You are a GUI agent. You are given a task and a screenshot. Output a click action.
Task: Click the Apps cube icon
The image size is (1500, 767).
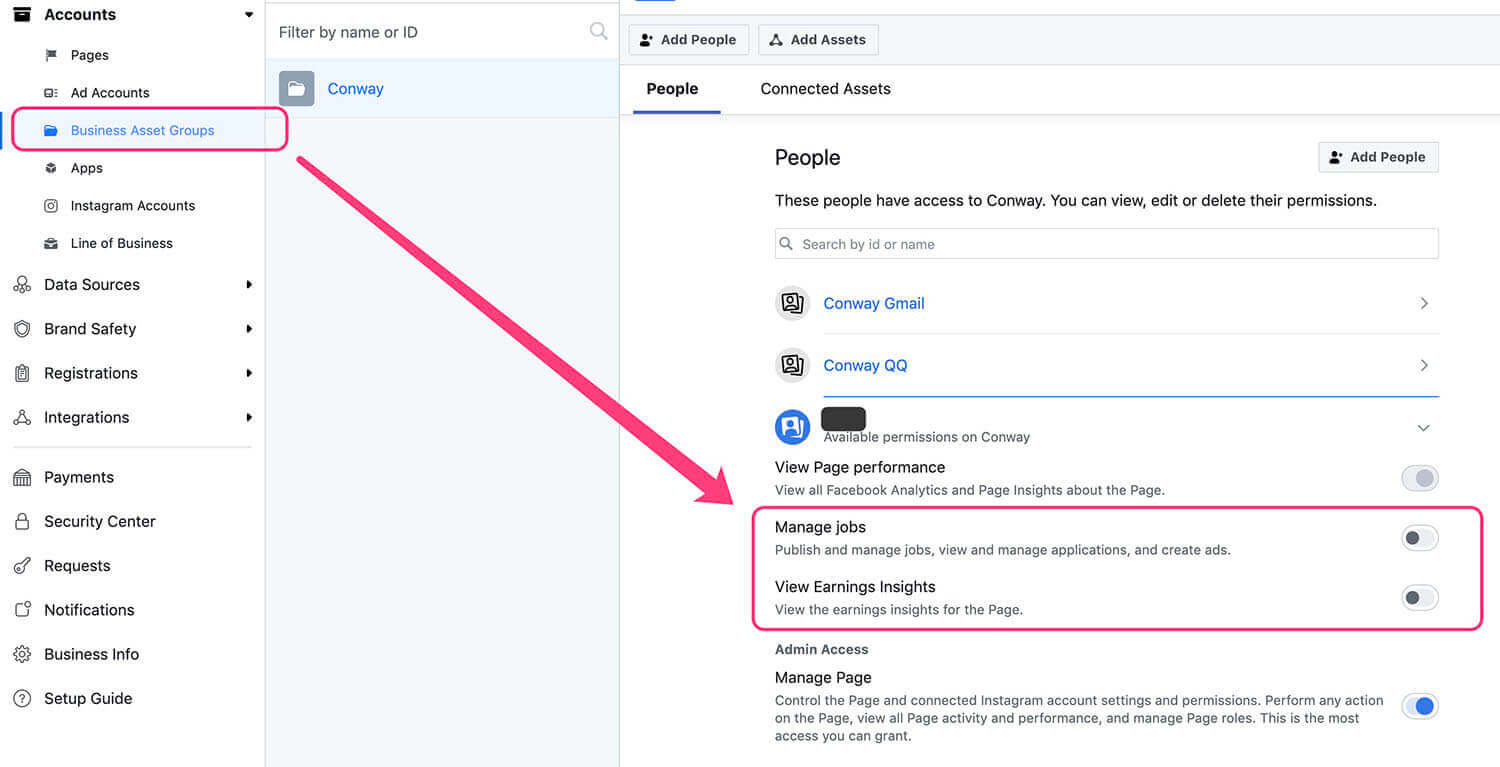tap(51, 168)
